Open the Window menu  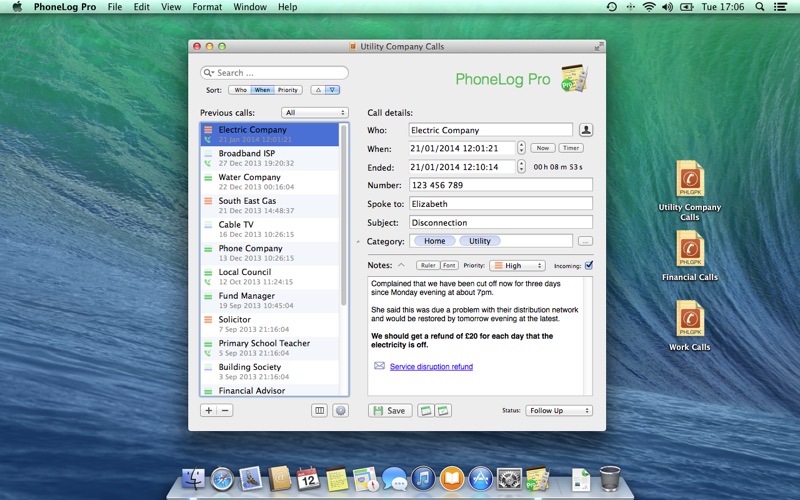pos(250,7)
